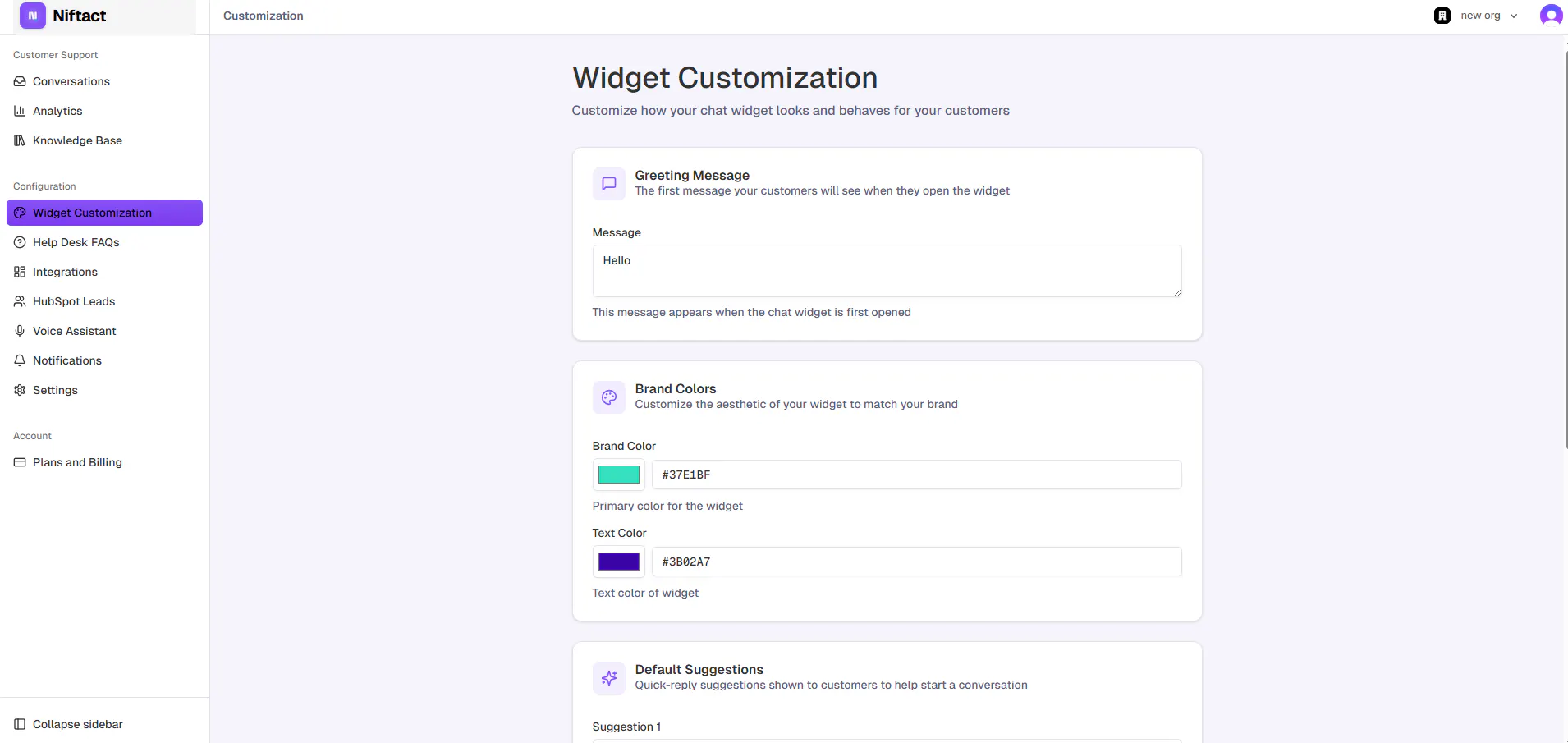Click the Integrations grid icon

click(20, 272)
